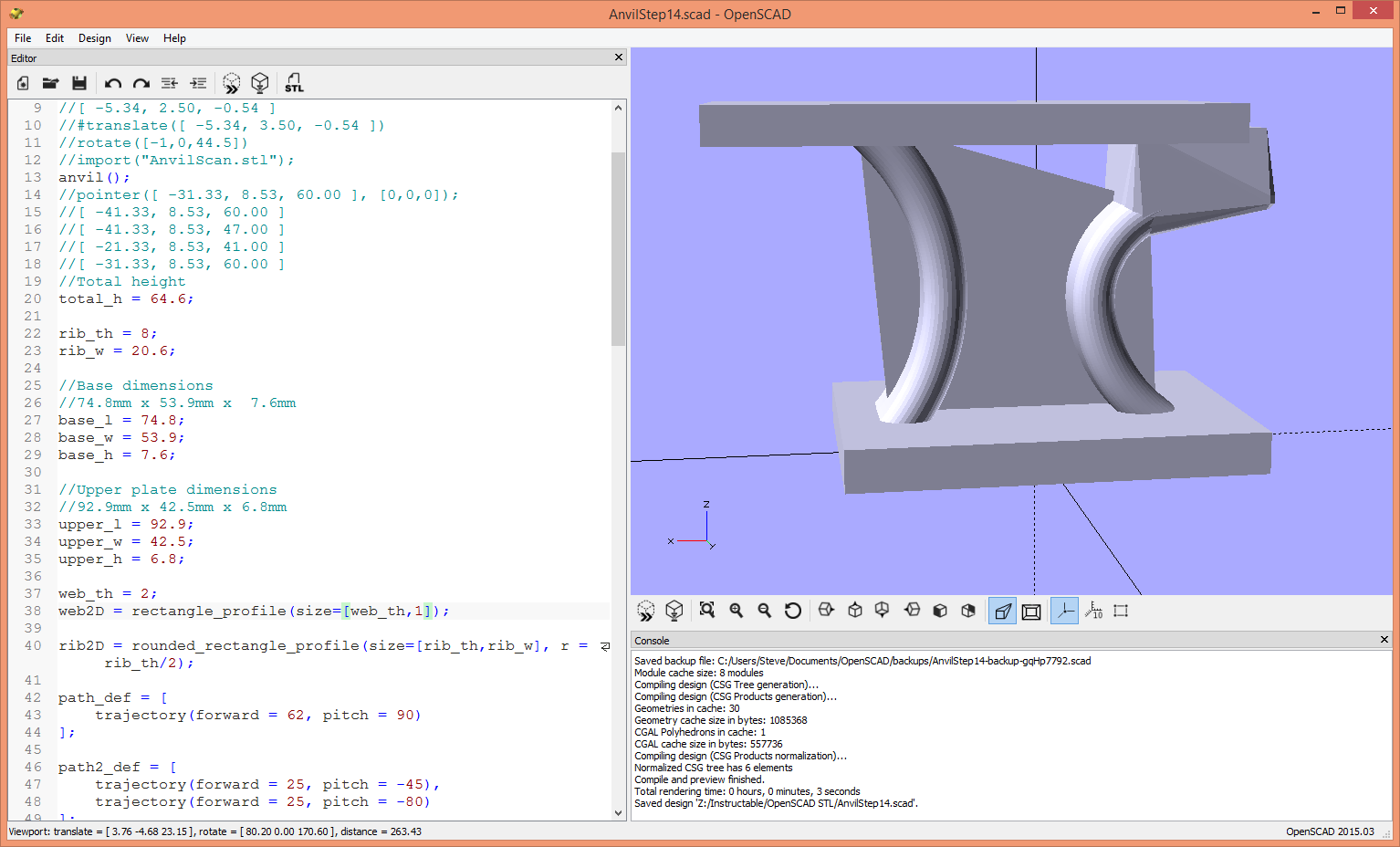Select the Render tool in the editor toolbar
This screenshot has height=847, width=1400.
[x=260, y=83]
